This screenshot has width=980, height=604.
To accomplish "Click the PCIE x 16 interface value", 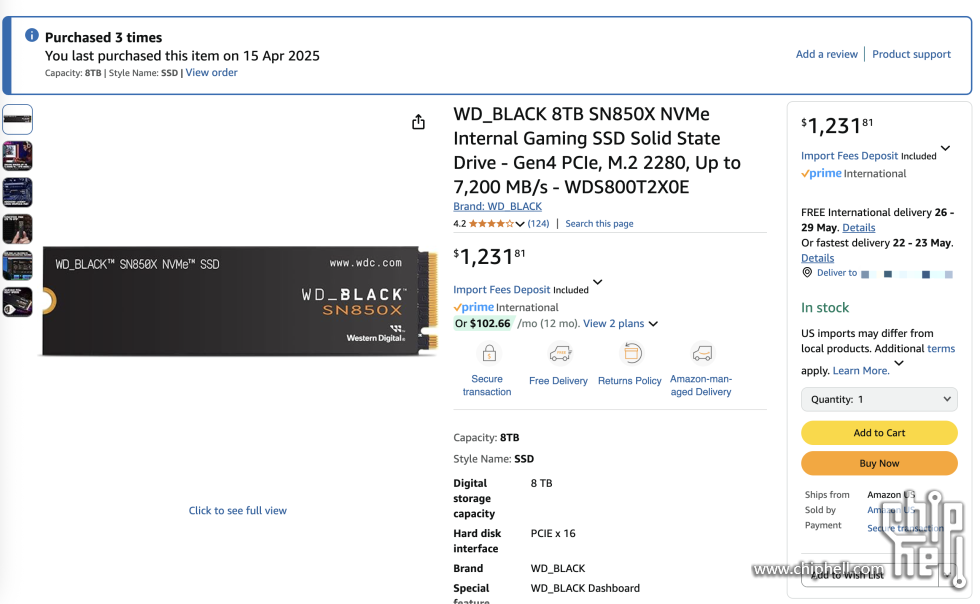I will (553, 533).
